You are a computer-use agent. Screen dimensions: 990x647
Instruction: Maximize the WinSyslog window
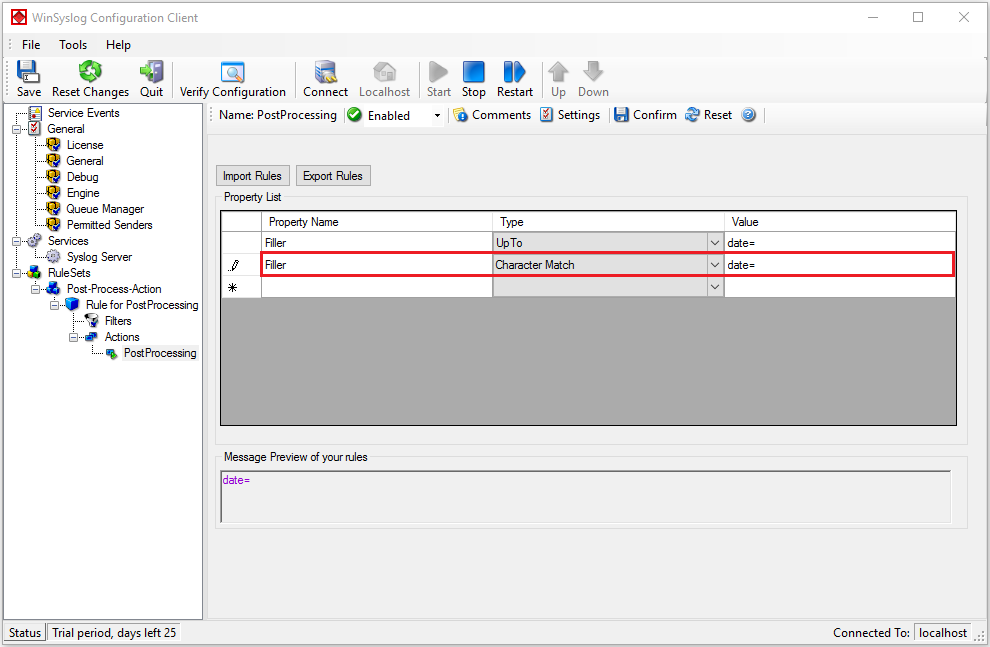(918, 18)
